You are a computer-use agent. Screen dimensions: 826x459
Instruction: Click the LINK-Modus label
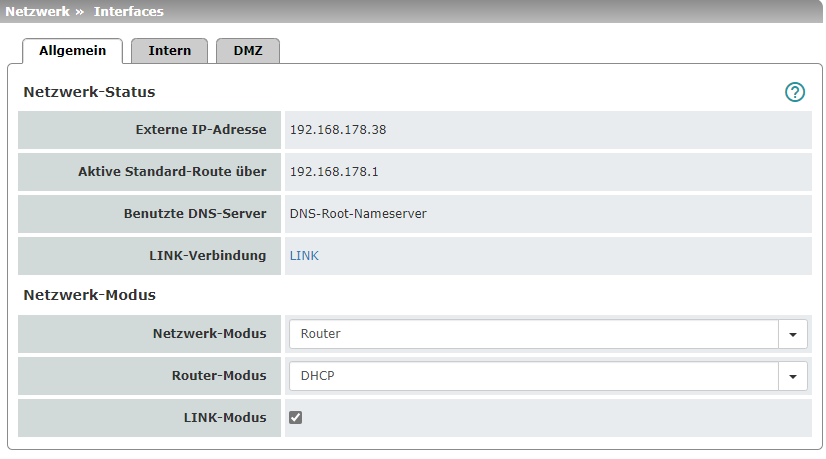click(225, 417)
